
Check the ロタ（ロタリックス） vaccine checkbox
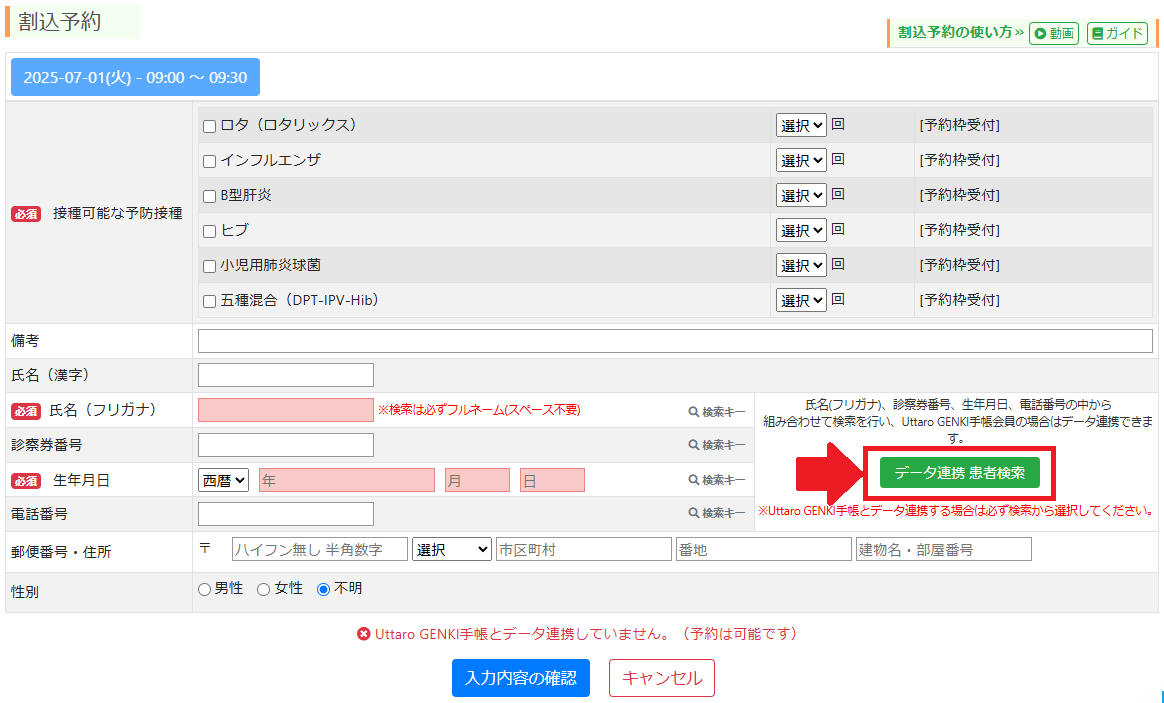[x=209, y=126]
